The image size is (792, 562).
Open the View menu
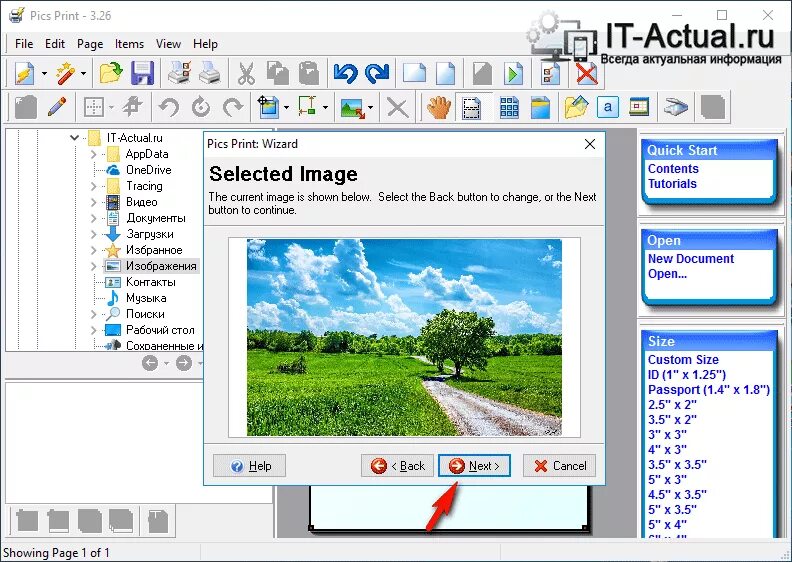point(168,44)
